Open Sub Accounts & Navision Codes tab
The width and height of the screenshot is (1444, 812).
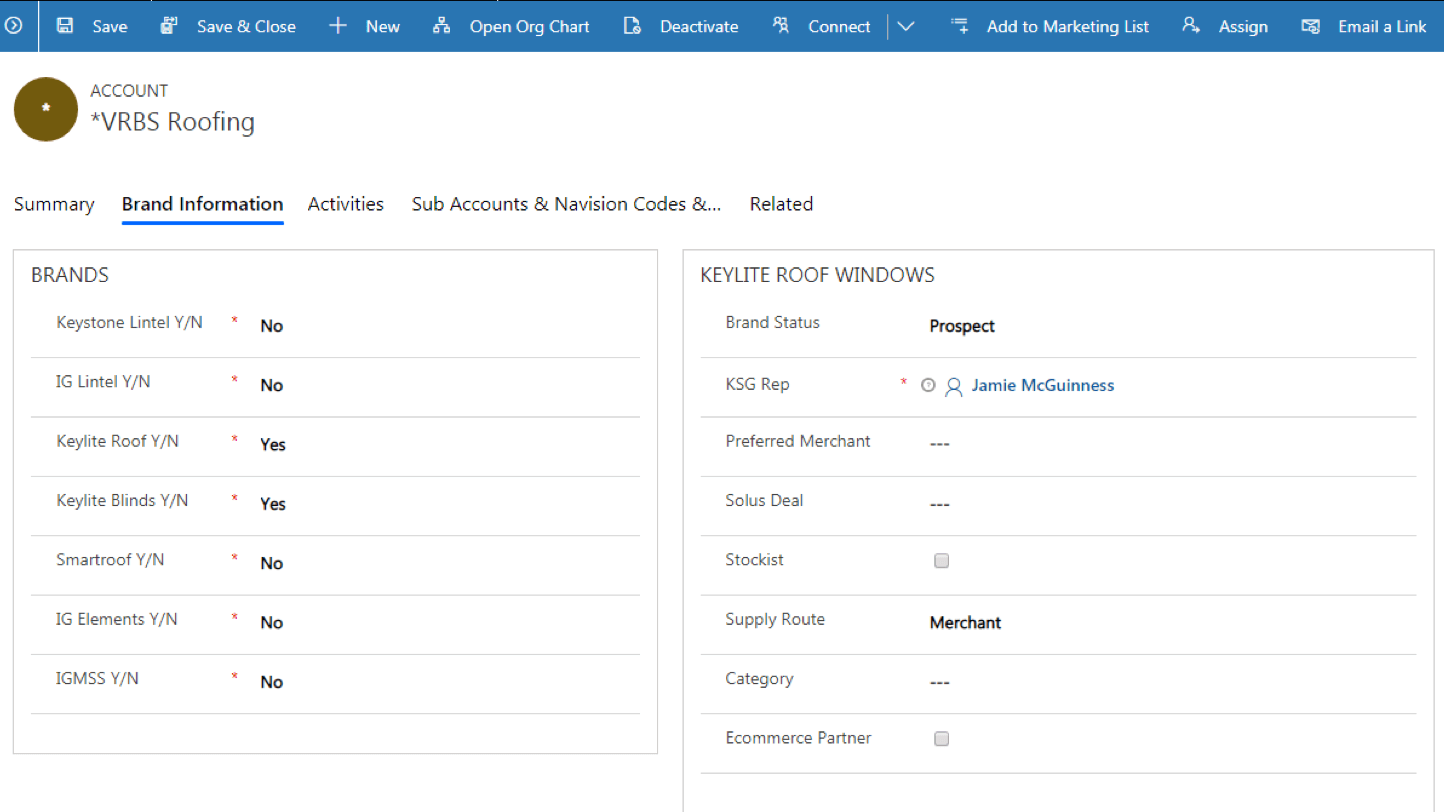(566, 204)
